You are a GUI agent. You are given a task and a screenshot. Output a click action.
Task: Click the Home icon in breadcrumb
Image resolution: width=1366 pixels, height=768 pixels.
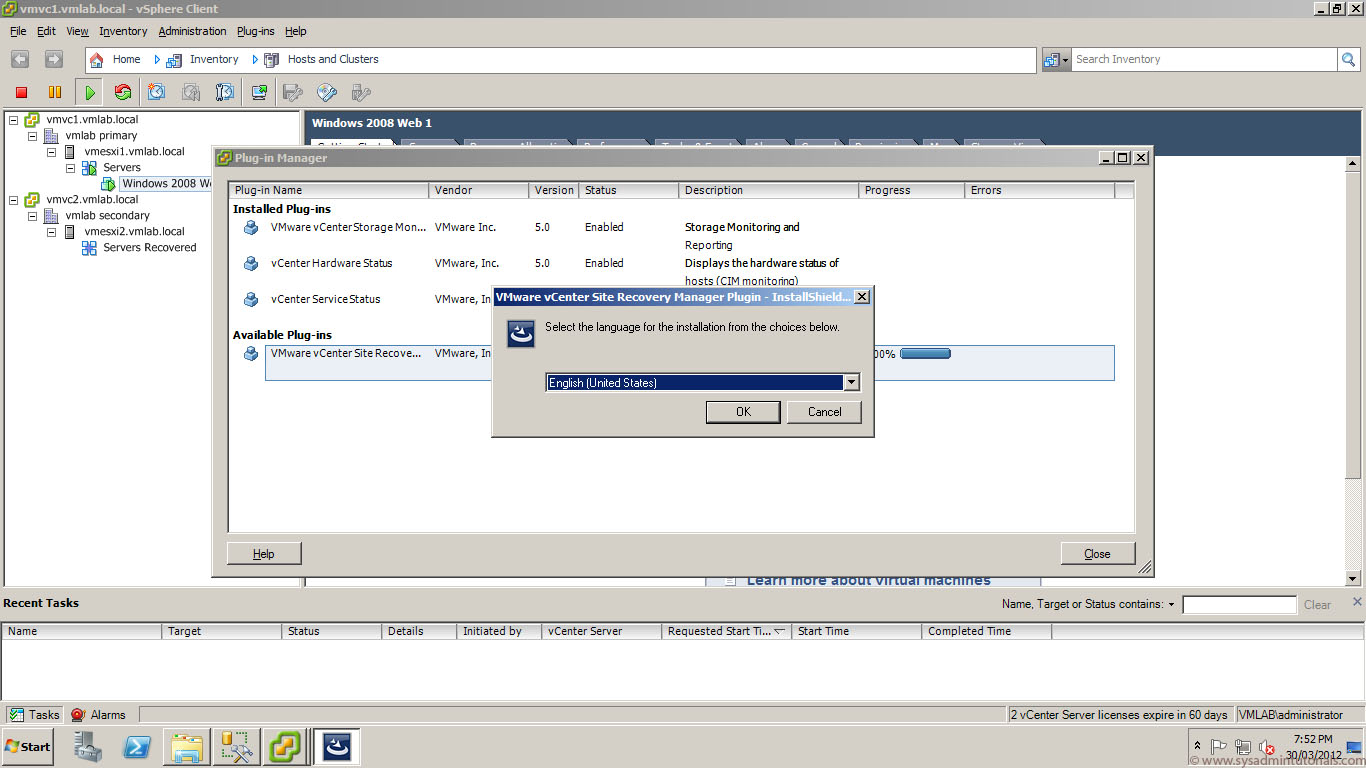[x=97, y=60]
